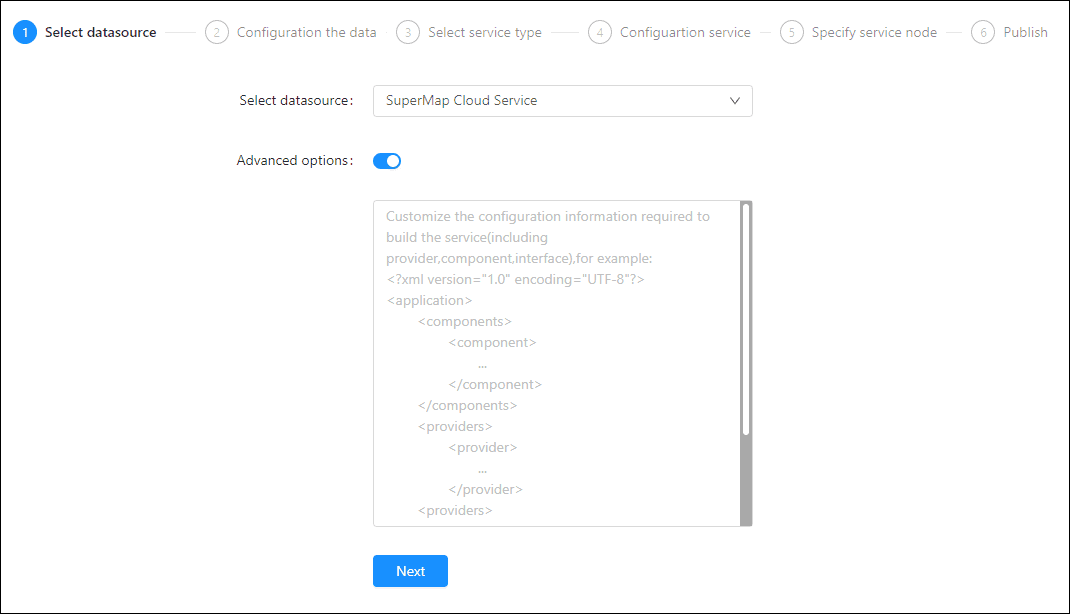Disable the Advanced options switch
1070x614 pixels.
pyautogui.click(x=387, y=161)
